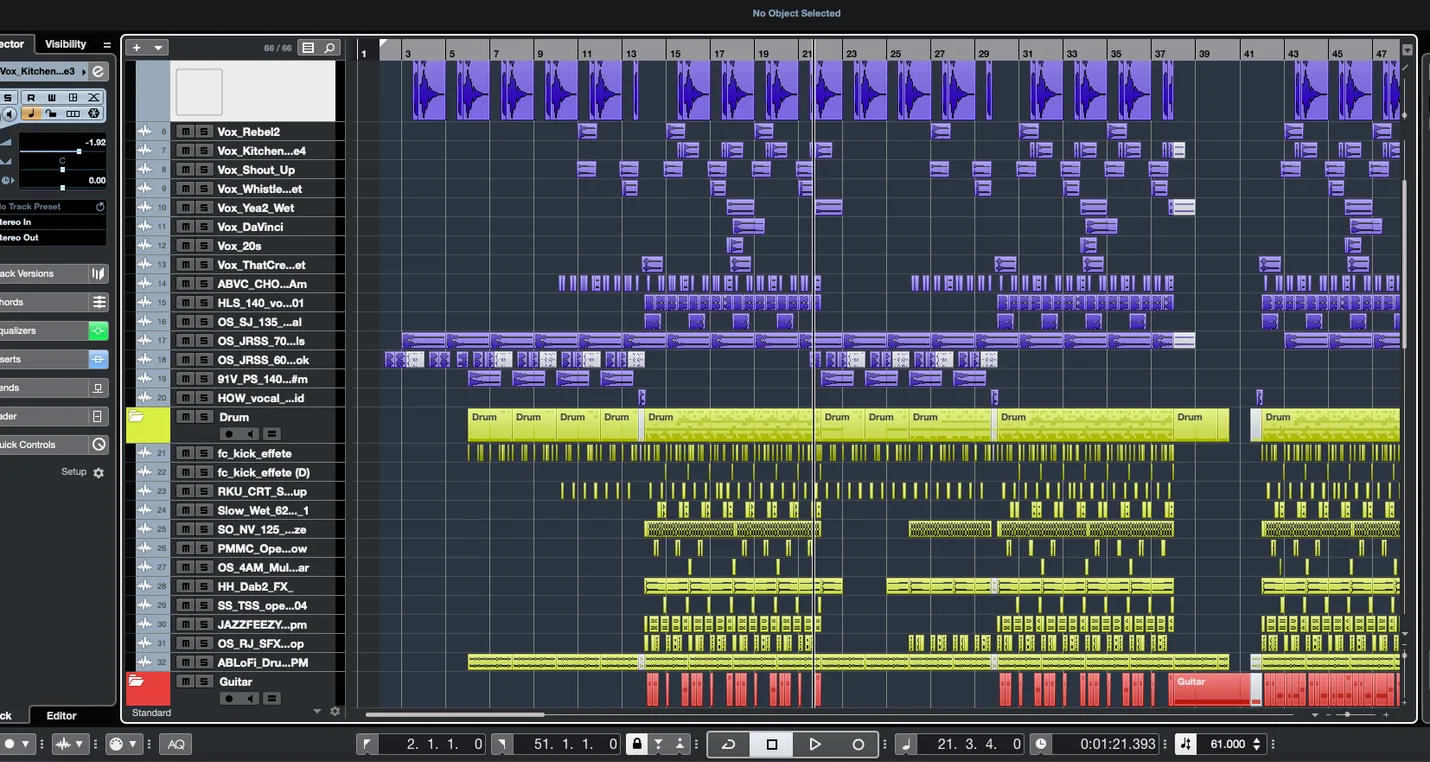Viewport: 1430px width, 762px height.
Task: Expand the Sends inspector section
Action: click(54, 387)
